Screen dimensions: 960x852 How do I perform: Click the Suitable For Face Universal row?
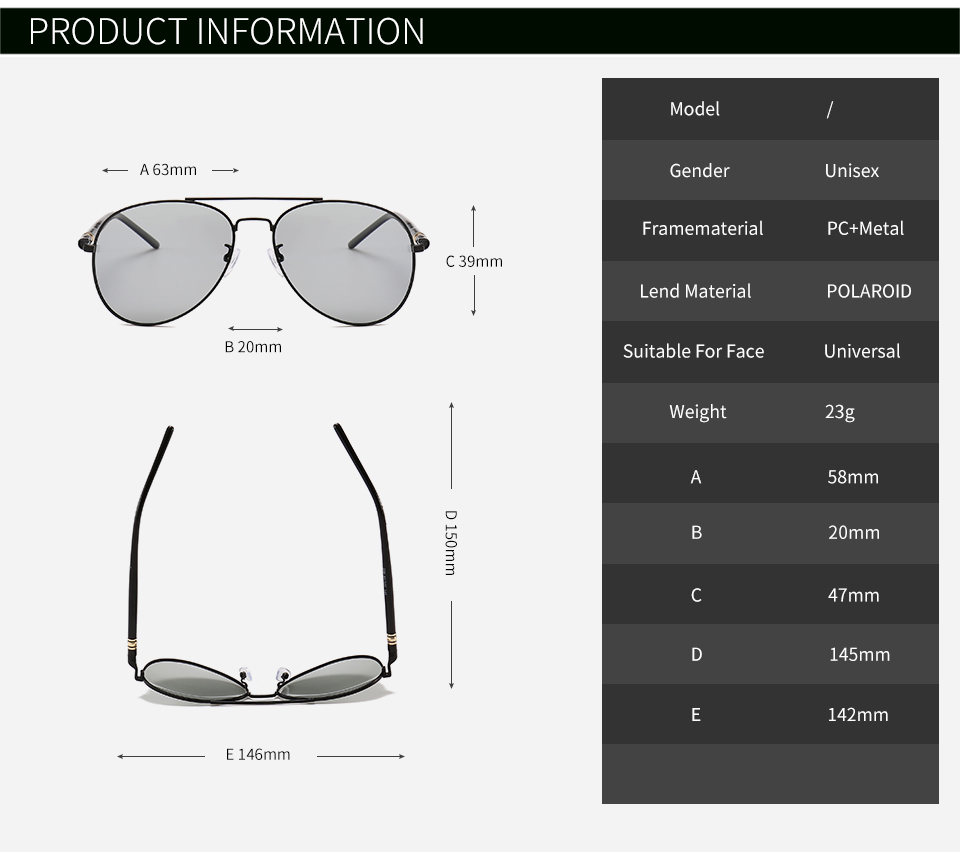770,351
